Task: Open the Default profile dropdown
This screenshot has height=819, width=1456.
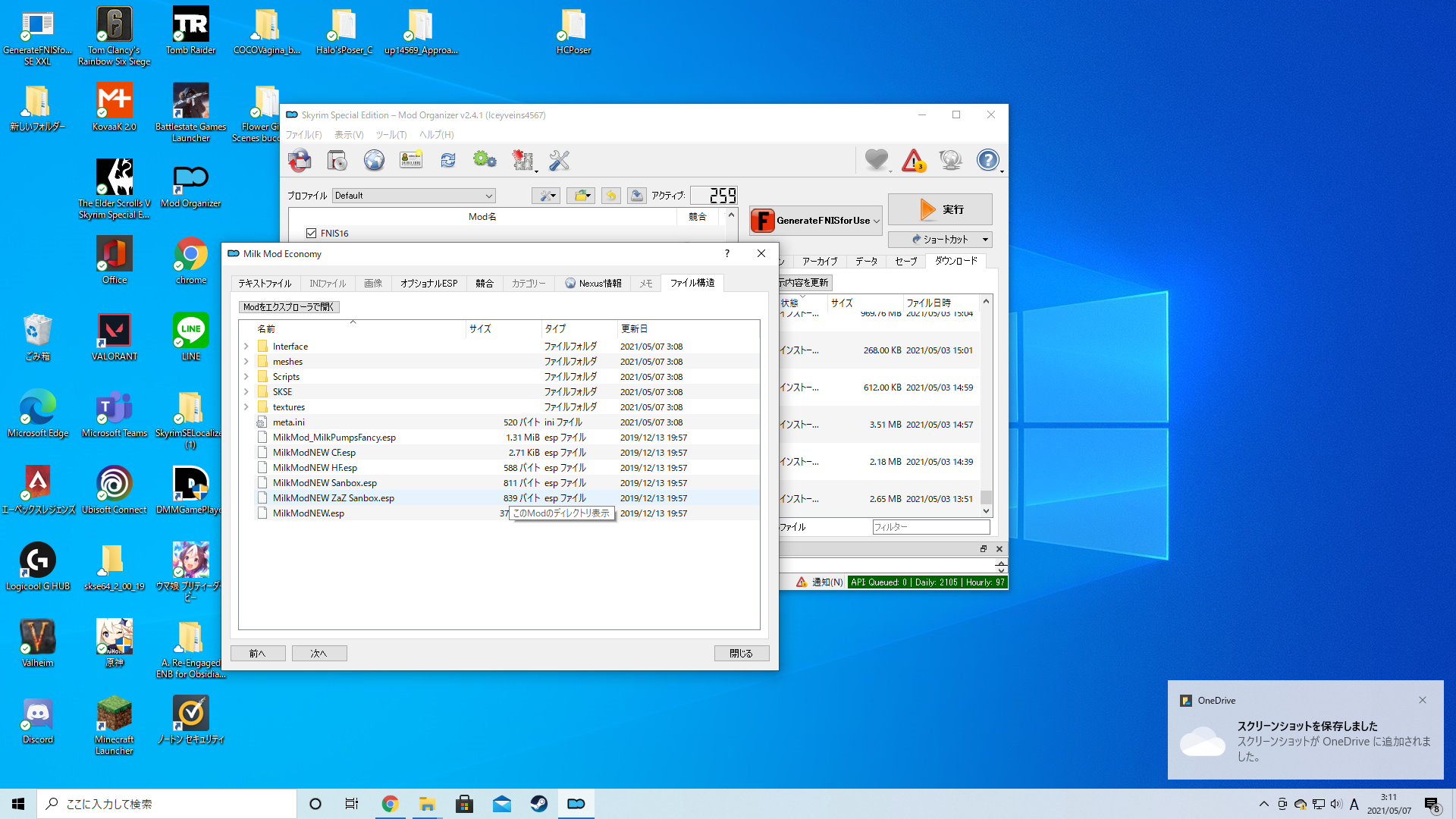Action: point(414,196)
